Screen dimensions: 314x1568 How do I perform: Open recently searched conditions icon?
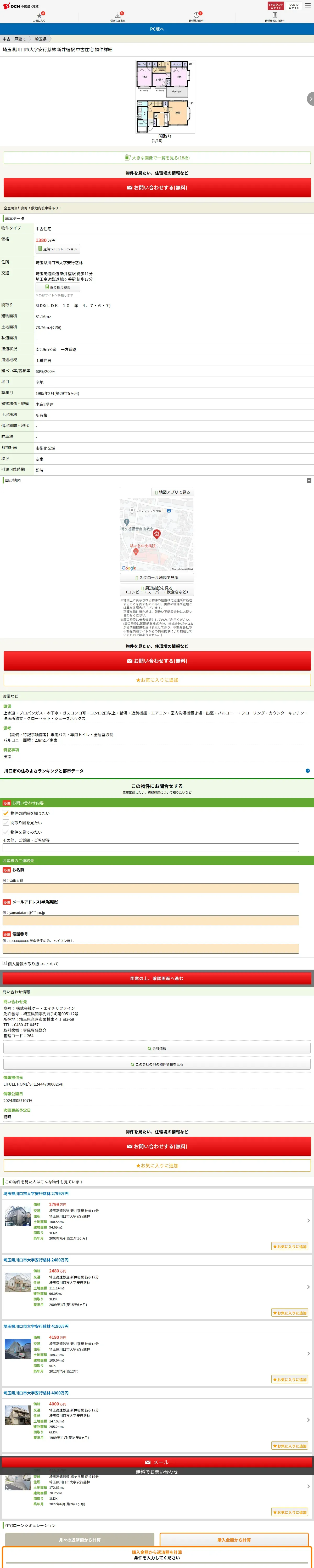click(274, 16)
